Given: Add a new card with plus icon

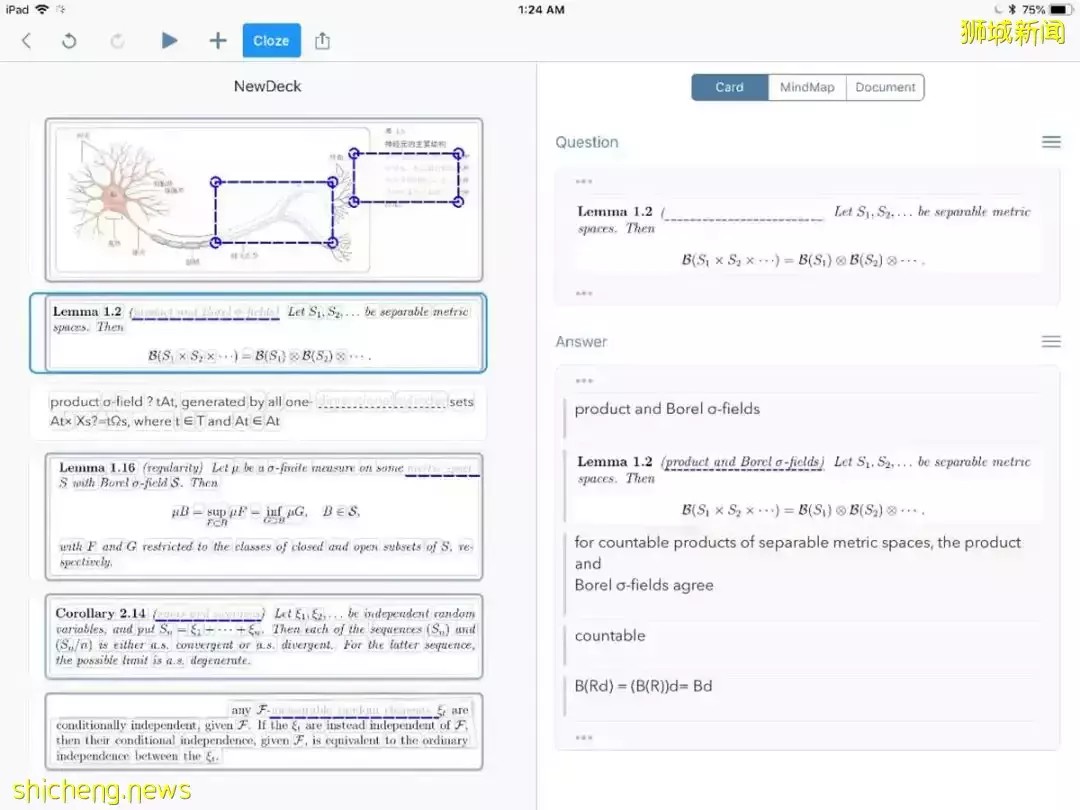Looking at the screenshot, I should pos(218,41).
